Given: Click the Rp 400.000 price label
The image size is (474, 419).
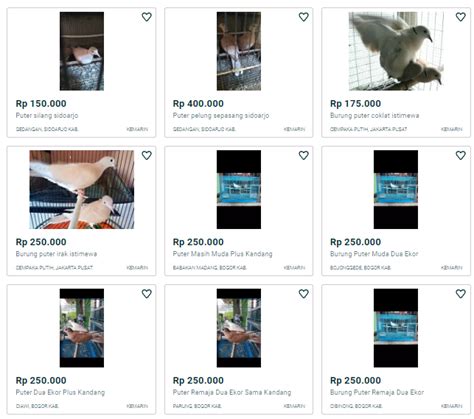Looking at the screenshot, I should coord(198,104).
